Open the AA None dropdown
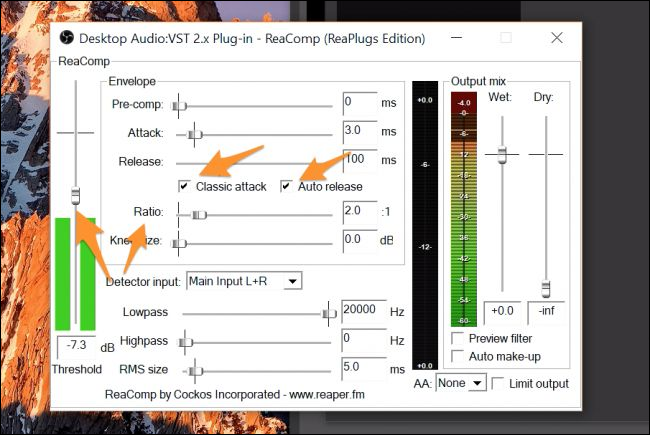 (461, 383)
